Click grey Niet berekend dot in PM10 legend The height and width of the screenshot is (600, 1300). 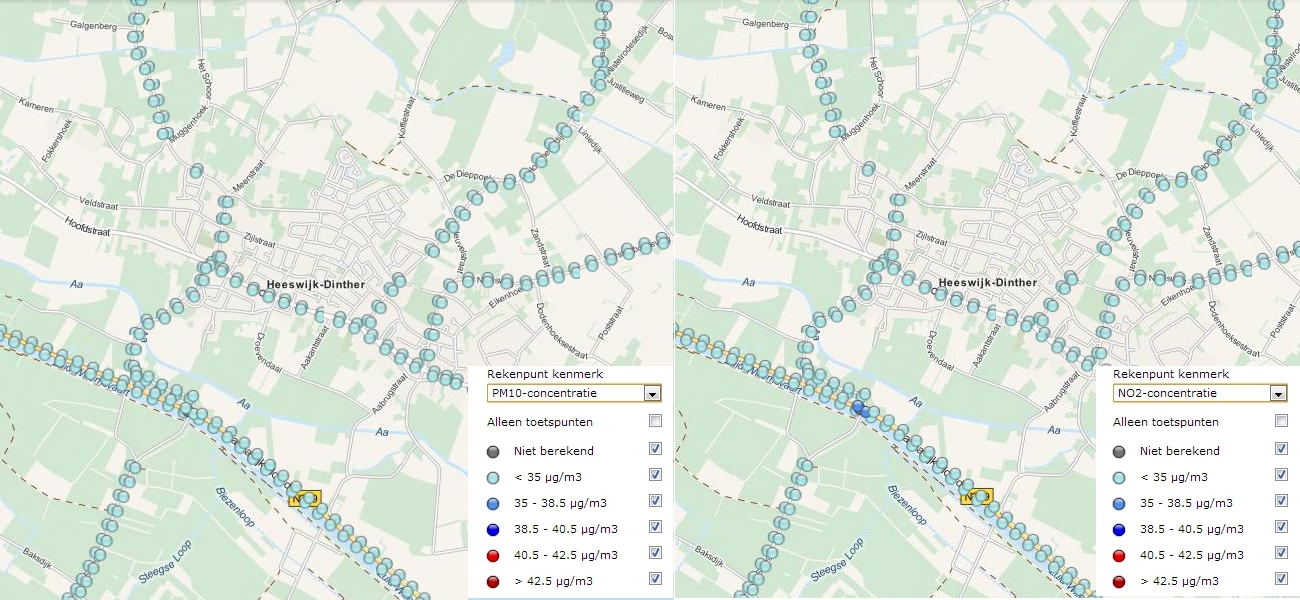coord(494,451)
